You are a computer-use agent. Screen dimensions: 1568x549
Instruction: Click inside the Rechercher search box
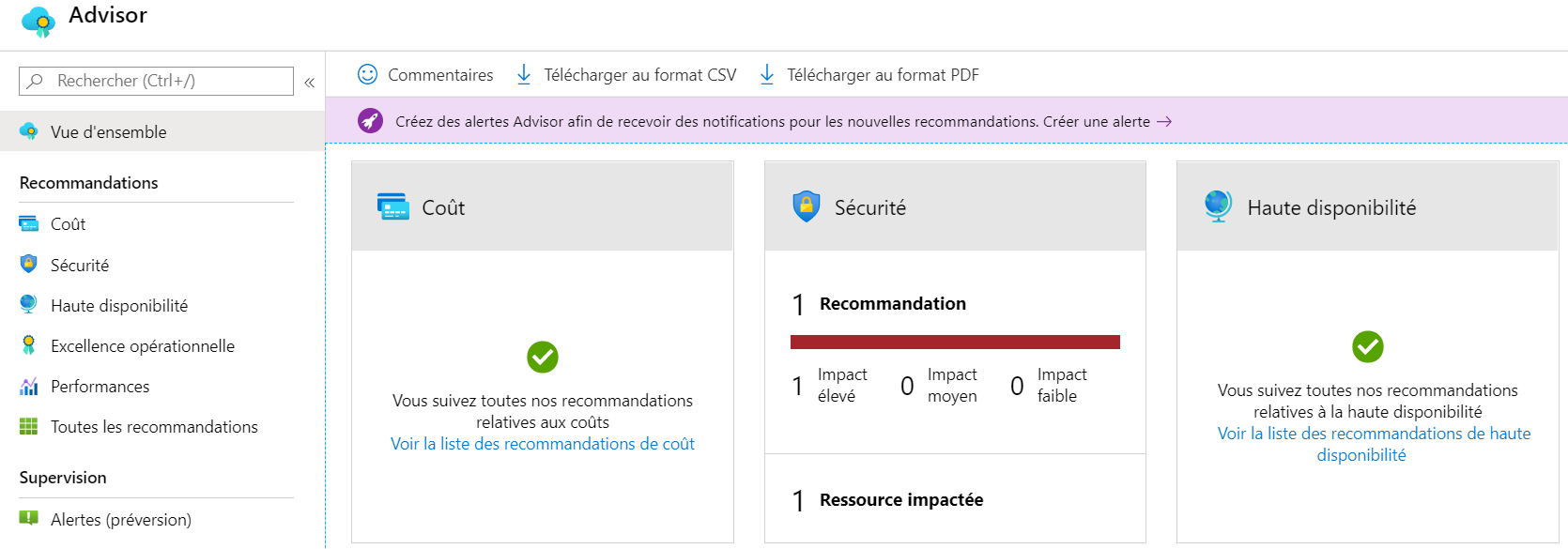coord(156,81)
